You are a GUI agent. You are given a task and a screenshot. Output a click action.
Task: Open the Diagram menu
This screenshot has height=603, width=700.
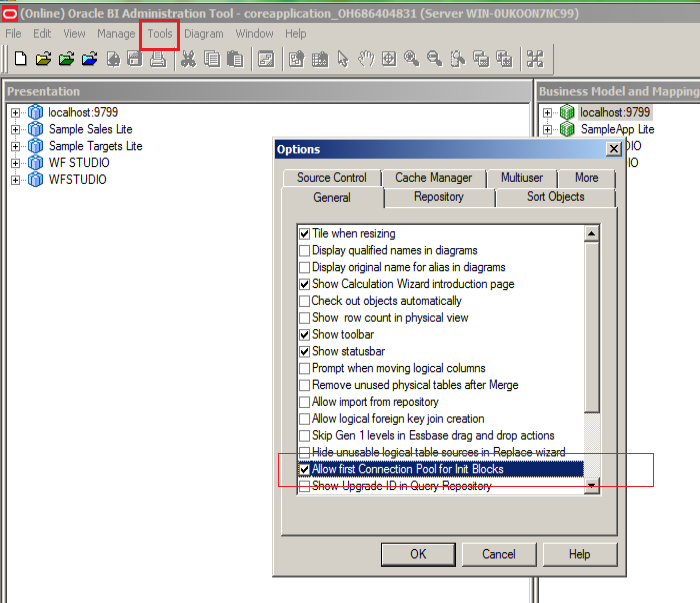204,34
